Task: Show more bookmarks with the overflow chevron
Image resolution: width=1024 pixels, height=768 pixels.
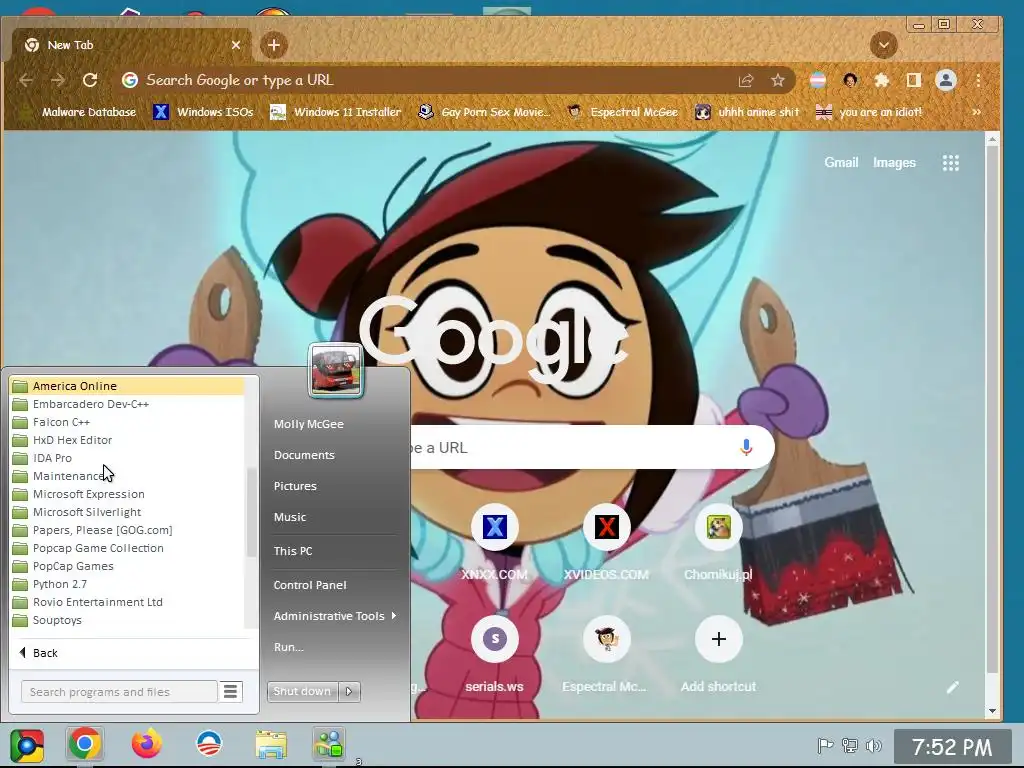Action: (x=976, y=112)
